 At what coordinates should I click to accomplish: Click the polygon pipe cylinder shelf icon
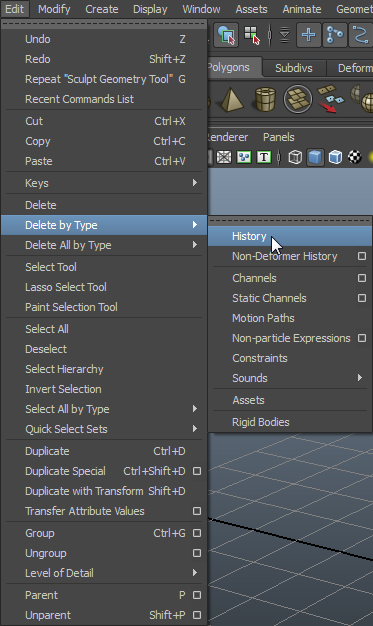point(265,99)
